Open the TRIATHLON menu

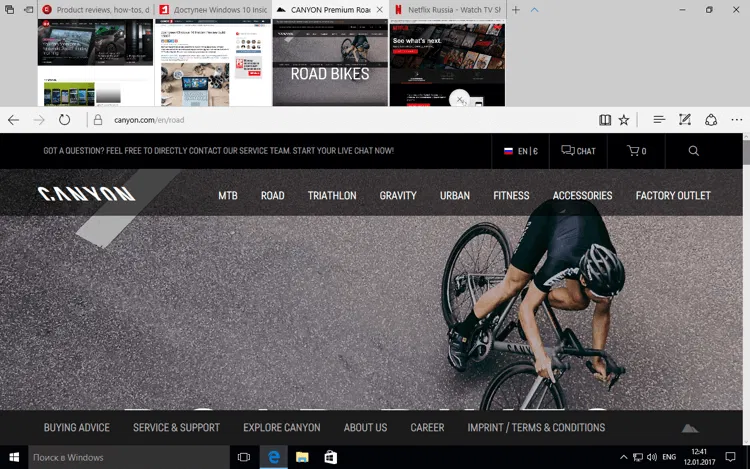tap(332, 196)
